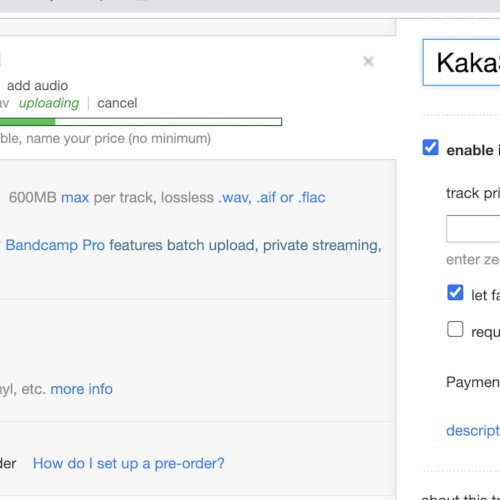Viewport: 500px width, 500px height.
Task: Focus the track title field starting with Kaka
Action: (461, 62)
